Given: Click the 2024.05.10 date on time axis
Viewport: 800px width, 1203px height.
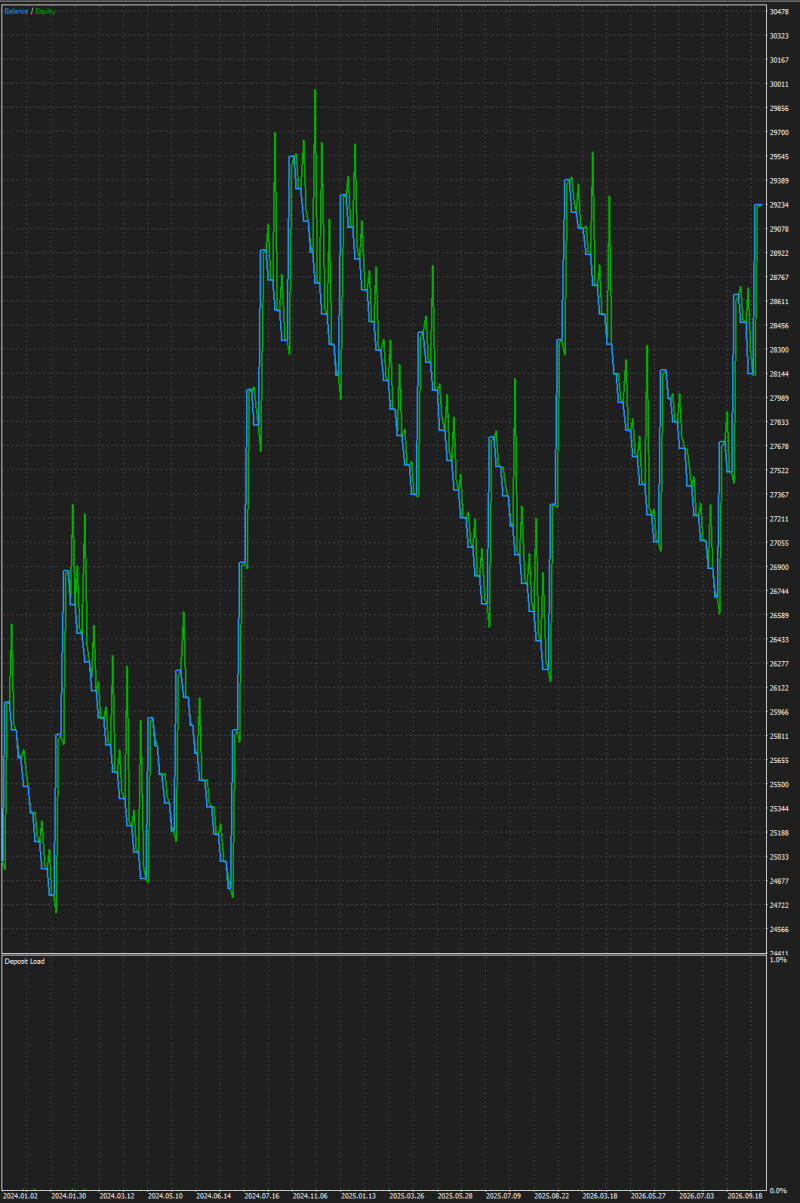Looking at the screenshot, I should pos(165,1196).
